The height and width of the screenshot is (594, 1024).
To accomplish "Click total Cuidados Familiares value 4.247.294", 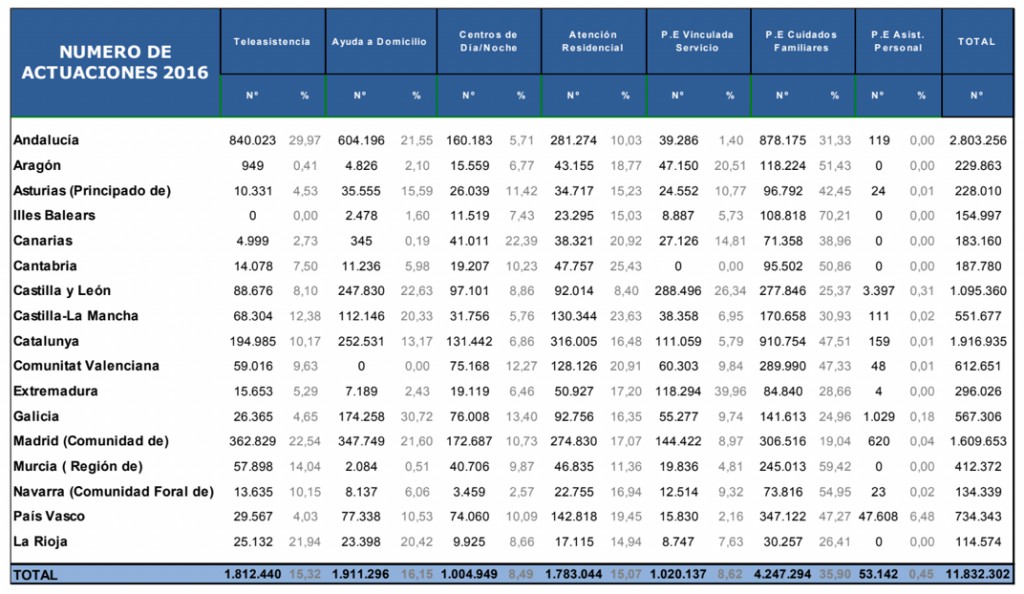I will coord(783,575).
